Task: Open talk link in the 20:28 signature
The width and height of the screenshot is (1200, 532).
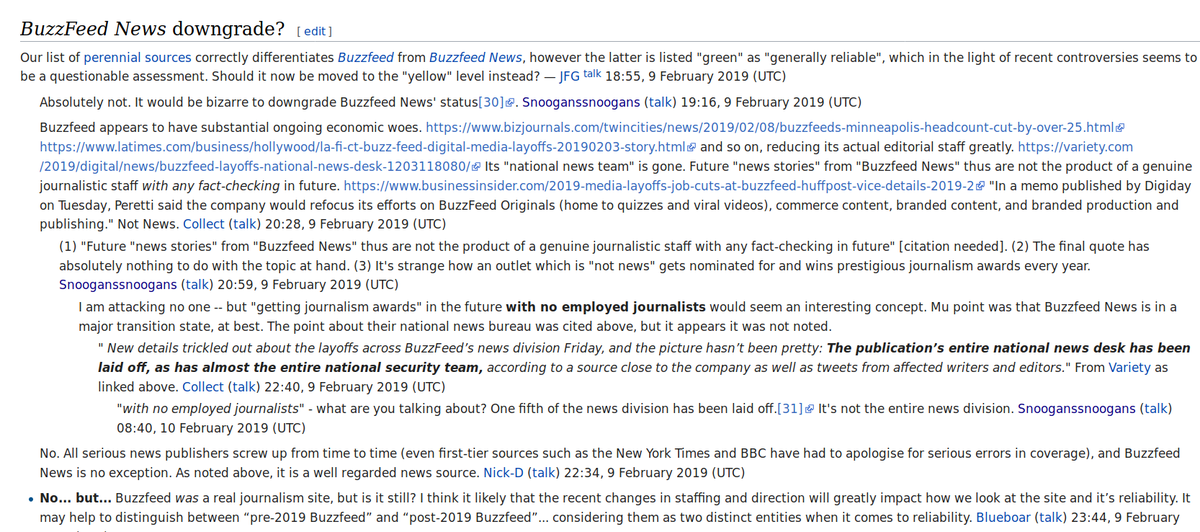Action: [x=246, y=223]
